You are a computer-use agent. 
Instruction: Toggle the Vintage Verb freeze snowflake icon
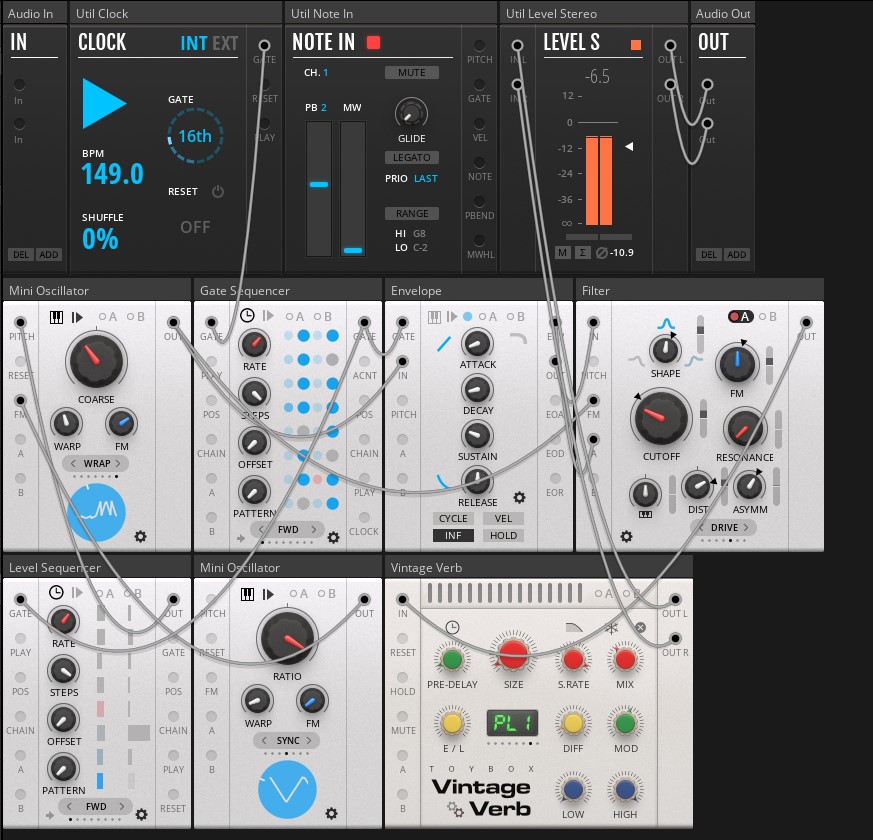pos(612,628)
